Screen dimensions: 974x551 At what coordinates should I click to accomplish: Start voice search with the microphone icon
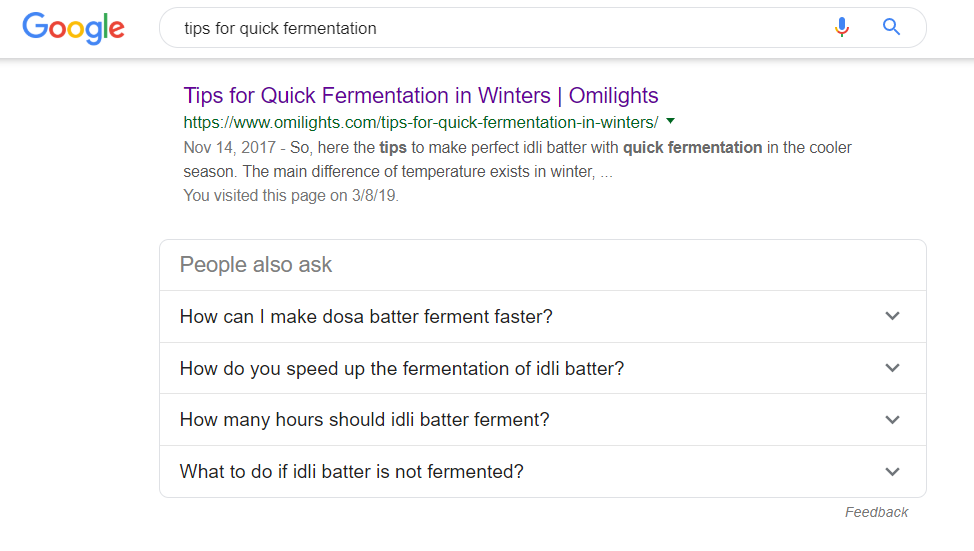[842, 28]
